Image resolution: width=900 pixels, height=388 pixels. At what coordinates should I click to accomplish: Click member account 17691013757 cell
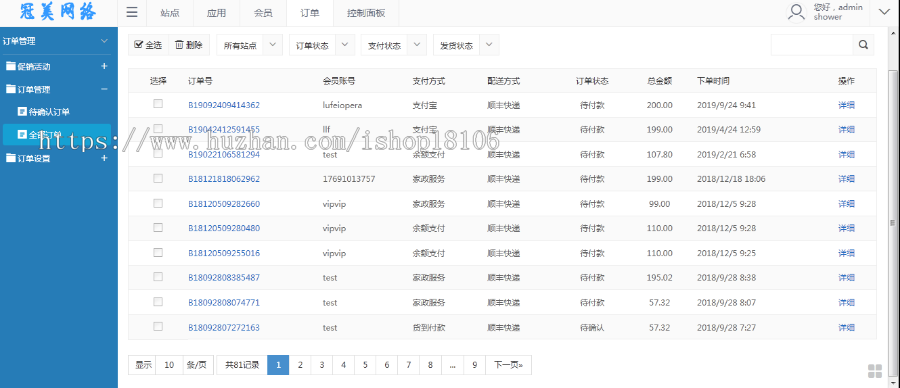(349, 179)
